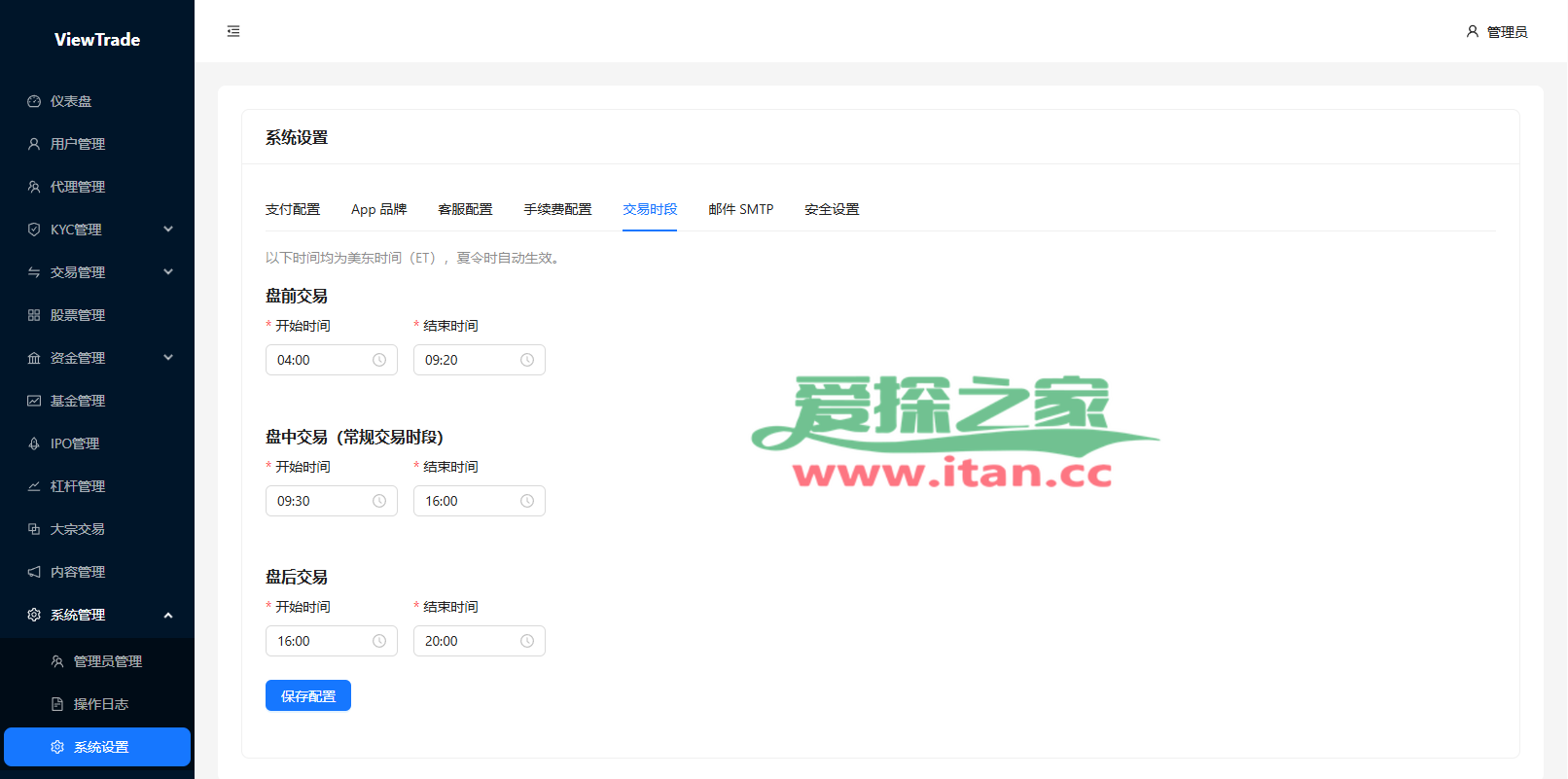
Task: Open 内容管理 in the sidebar
Action: tap(97, 572)
